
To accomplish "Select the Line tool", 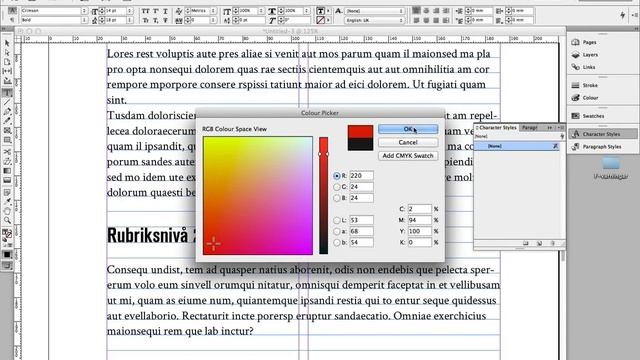I will (7, 102).
